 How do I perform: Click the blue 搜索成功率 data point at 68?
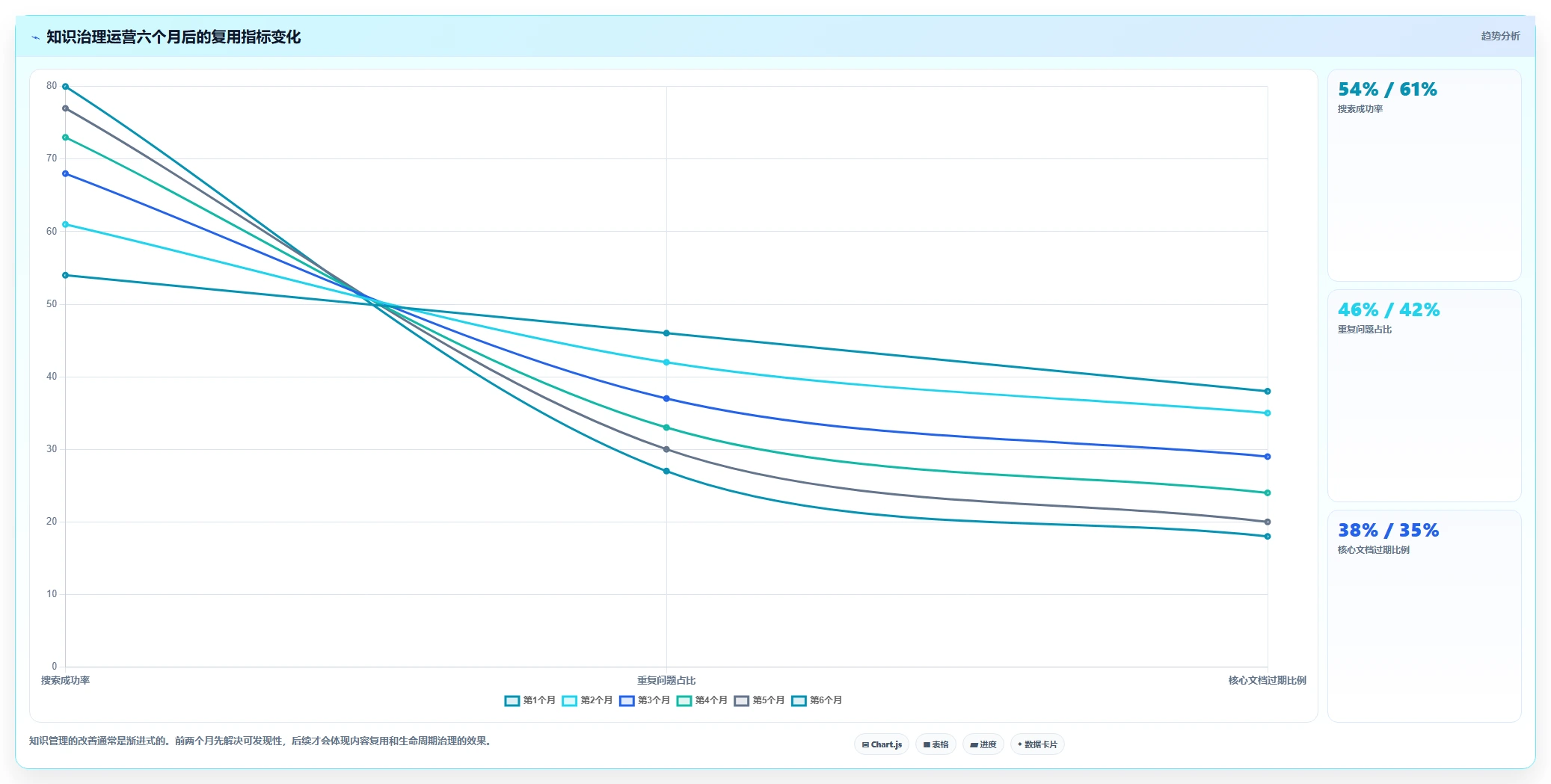tap(66, 173)
